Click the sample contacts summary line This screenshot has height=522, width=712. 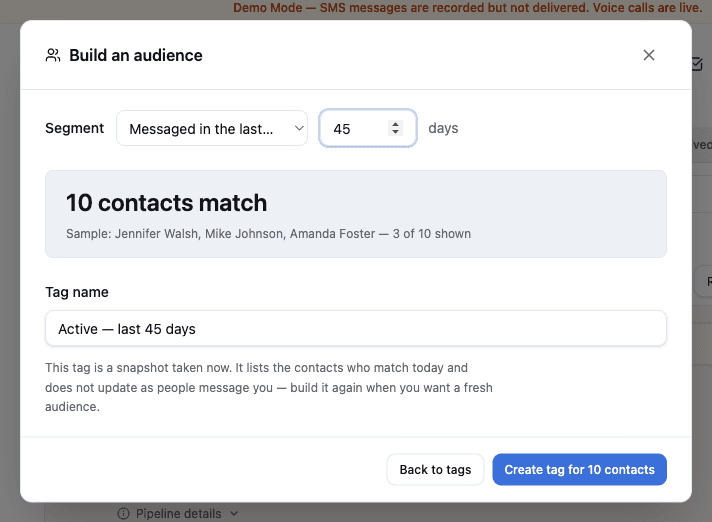pyautogui.click(x=268, y=234)
